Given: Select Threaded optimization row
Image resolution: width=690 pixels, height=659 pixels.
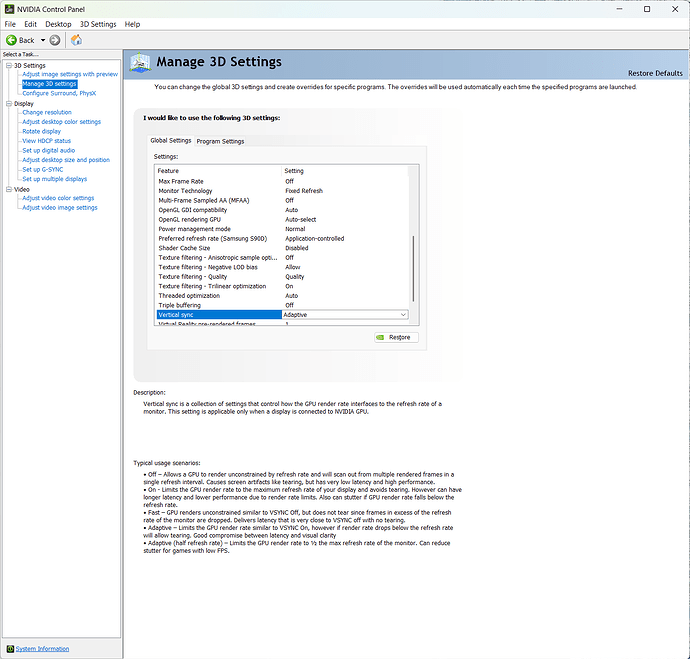Looking at the screenshot, I should [x=282, y=296].
